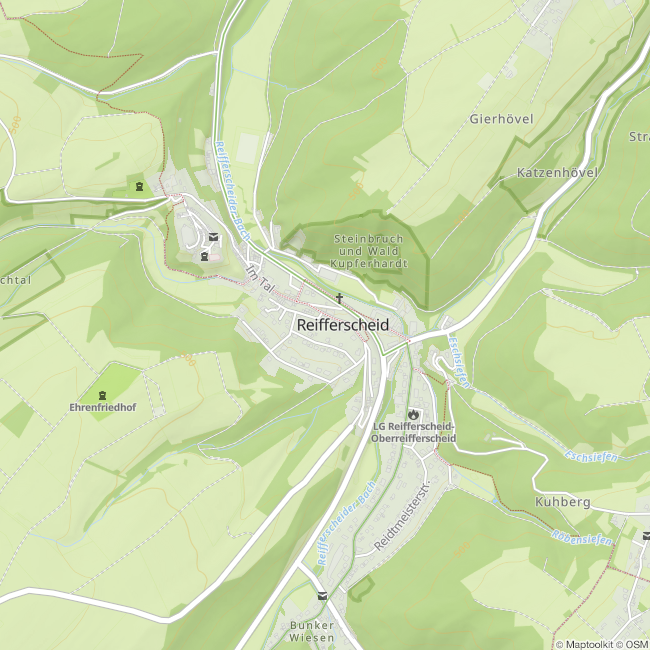Select the Gierhövel place label

tap(501, 119)
